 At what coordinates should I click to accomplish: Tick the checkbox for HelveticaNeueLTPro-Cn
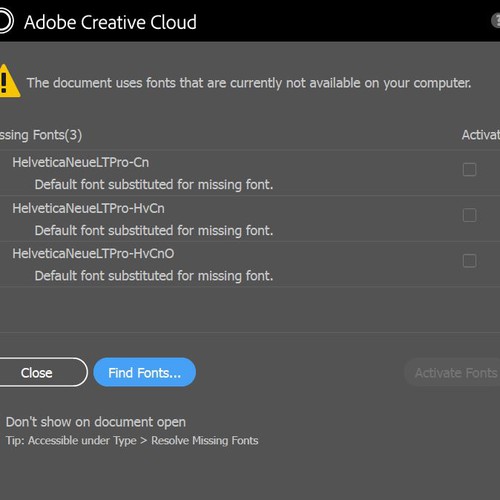(469, 169)
